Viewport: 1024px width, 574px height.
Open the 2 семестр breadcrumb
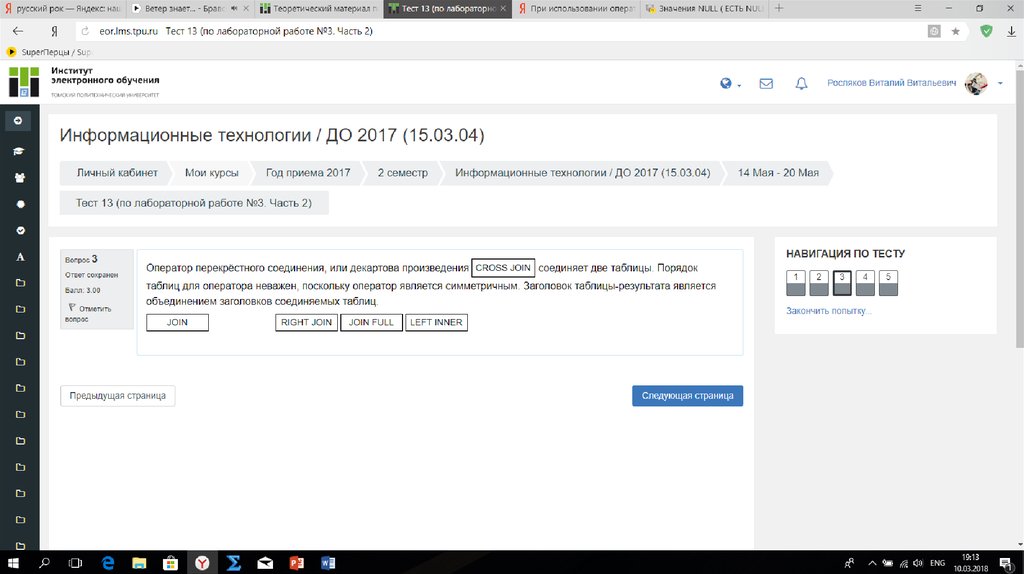pyautogui.click(x=402, y=173)
